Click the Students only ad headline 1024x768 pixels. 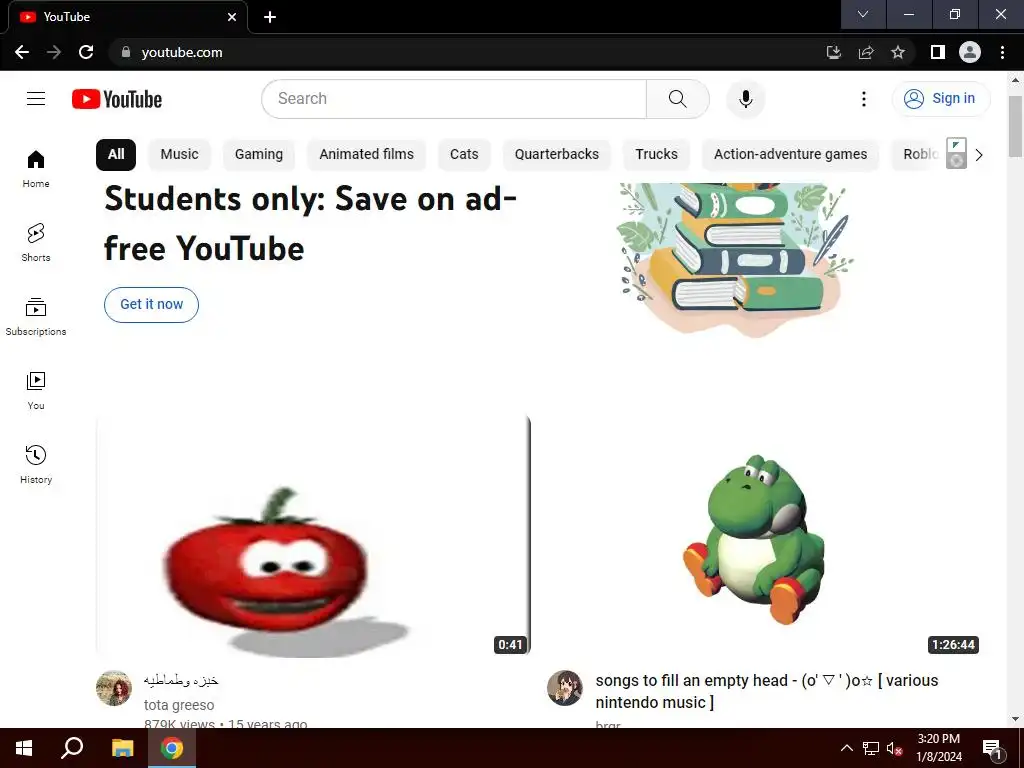coord(311,223)
